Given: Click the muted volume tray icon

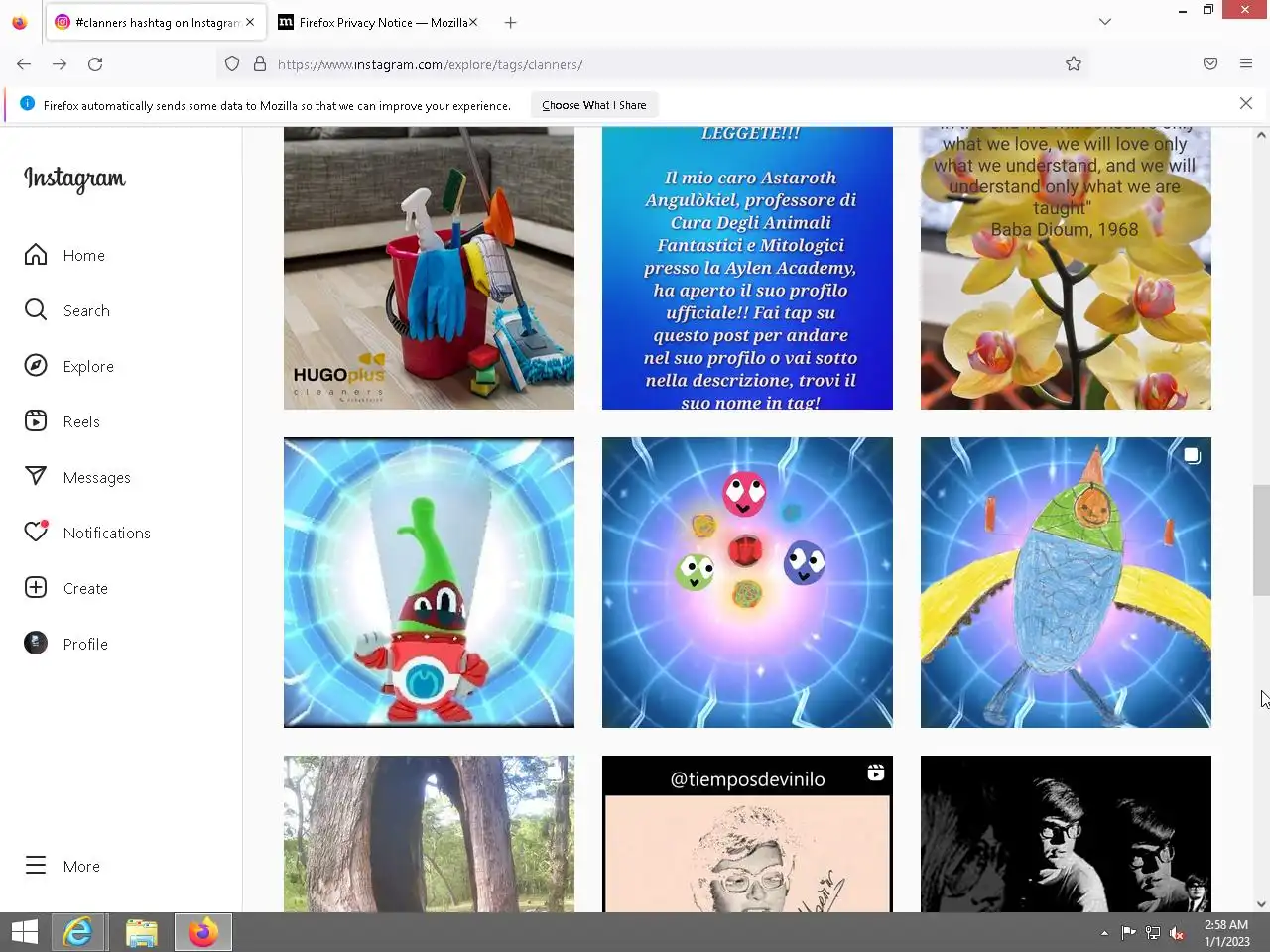Looking at the screenshot, I should click(1177, 933).
